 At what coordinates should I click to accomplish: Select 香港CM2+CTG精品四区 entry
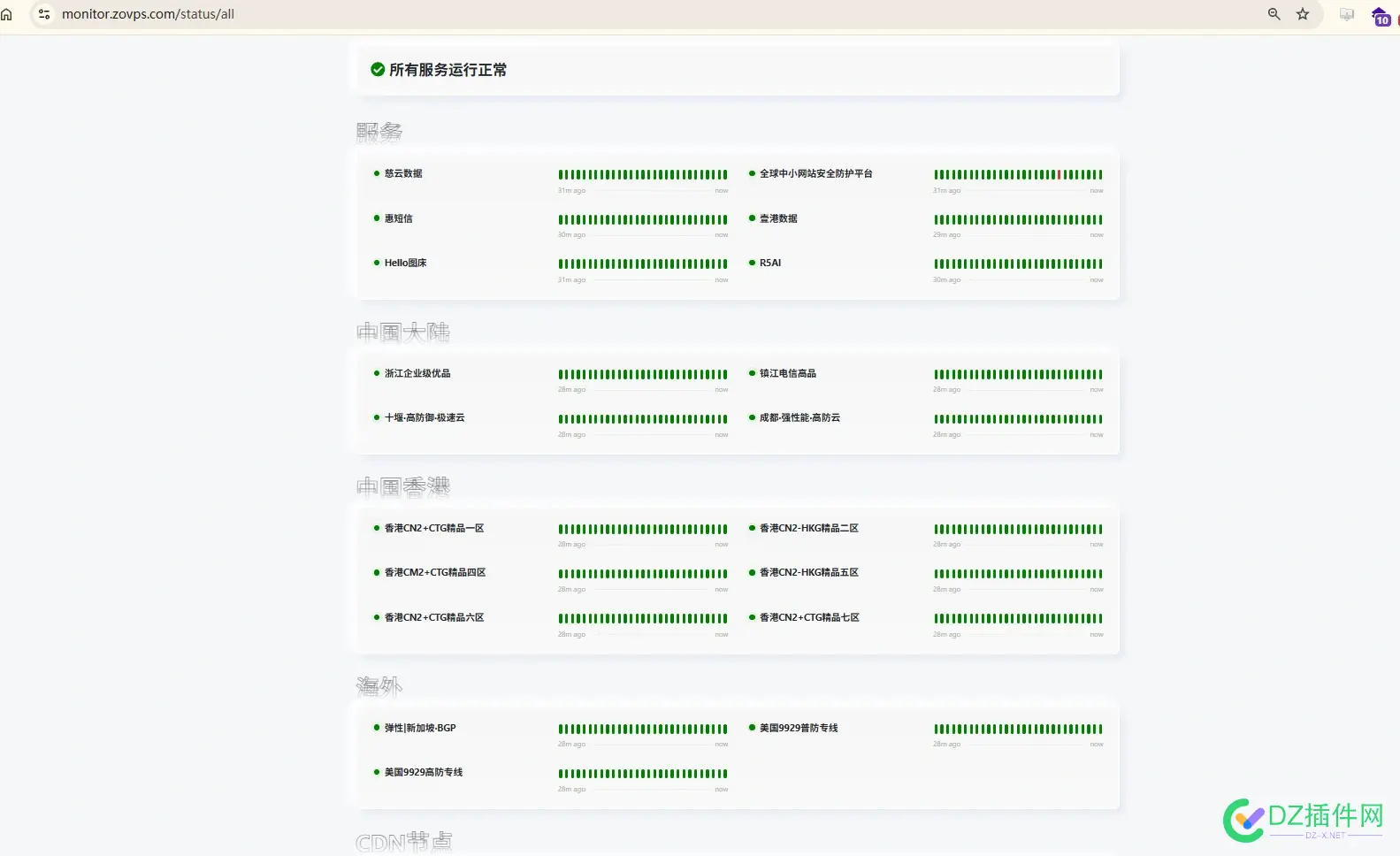point(435,572)
